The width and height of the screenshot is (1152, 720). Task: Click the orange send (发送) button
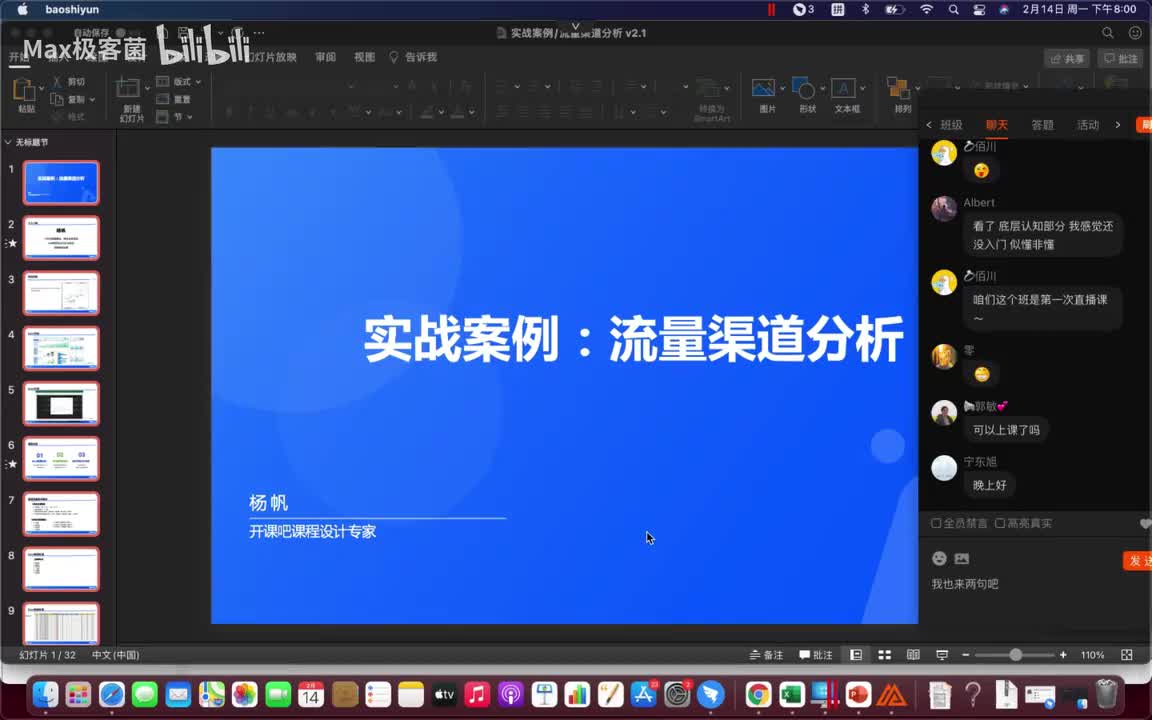1137,561
